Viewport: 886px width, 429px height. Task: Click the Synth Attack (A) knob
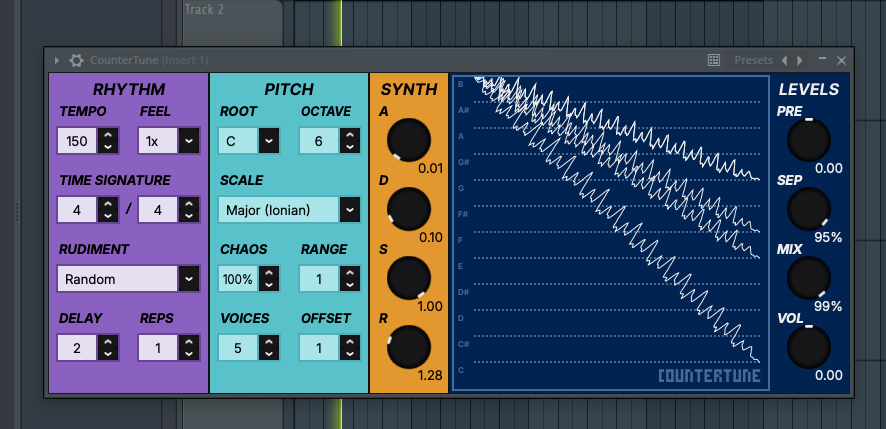pyautogui.click(x=409, y=140)
